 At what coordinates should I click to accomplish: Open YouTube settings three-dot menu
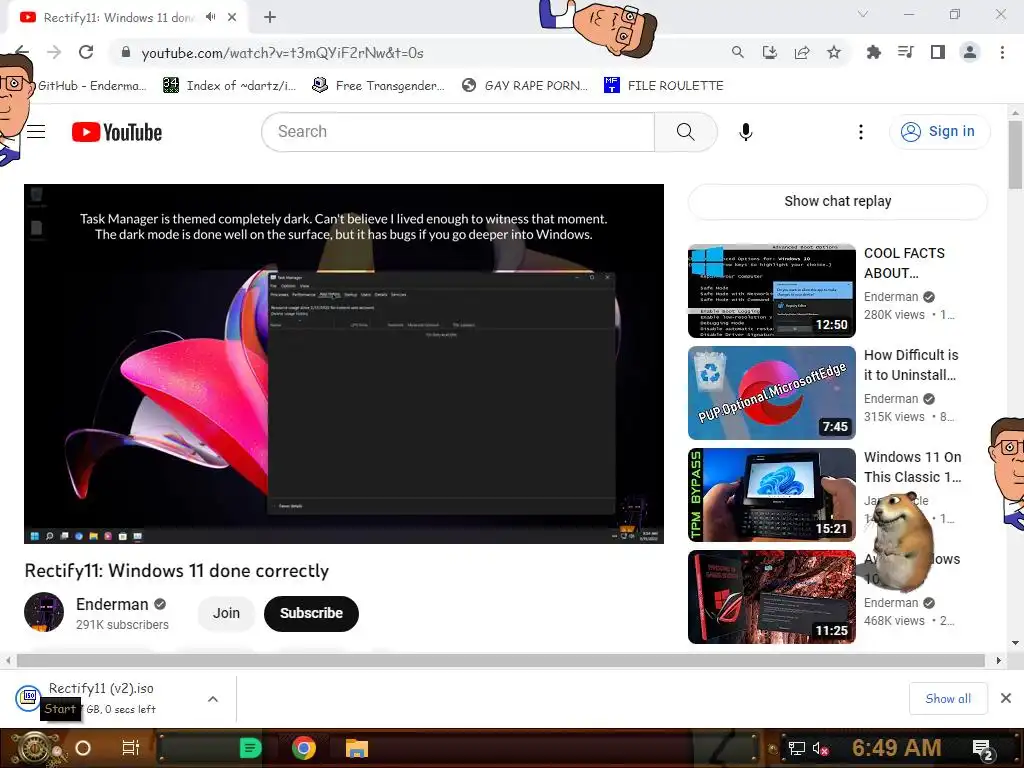pos(861,132)
